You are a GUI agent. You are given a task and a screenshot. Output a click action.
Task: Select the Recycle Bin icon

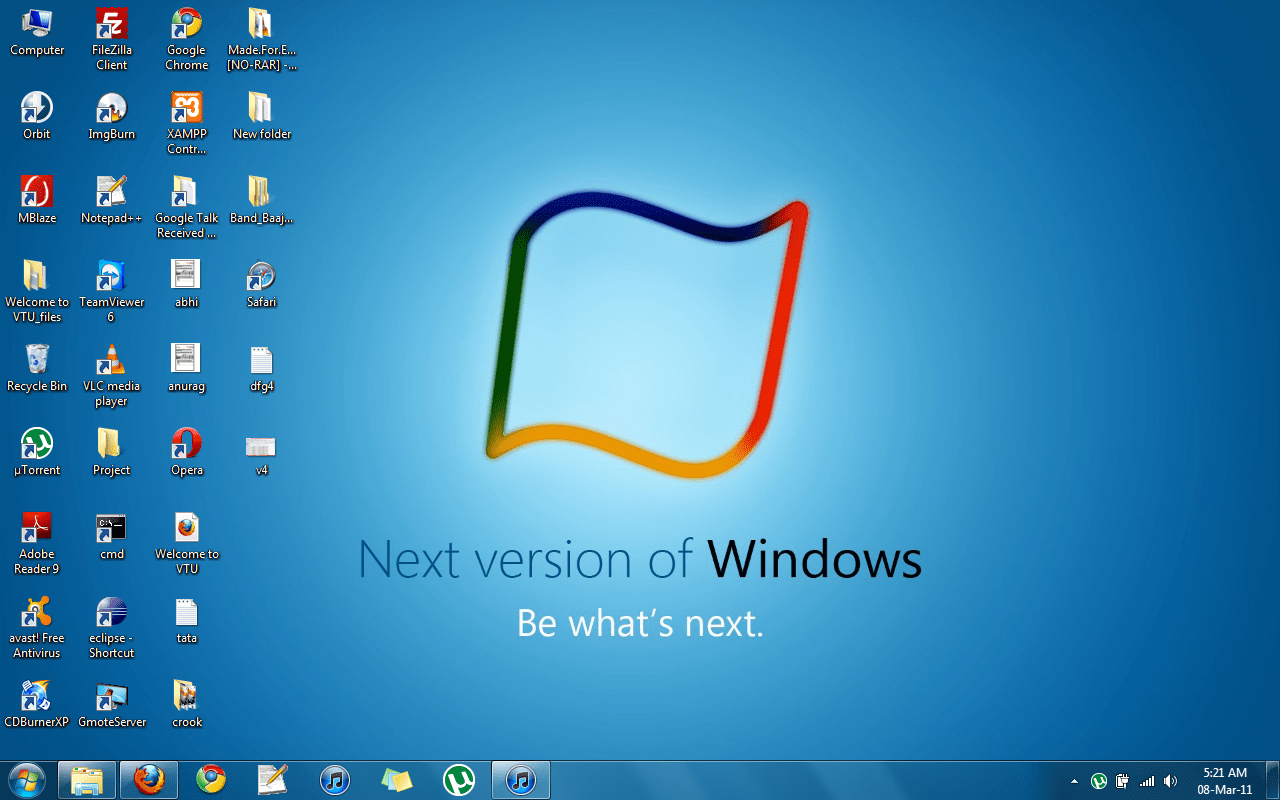pyautogui.click(x=37, y=368)
